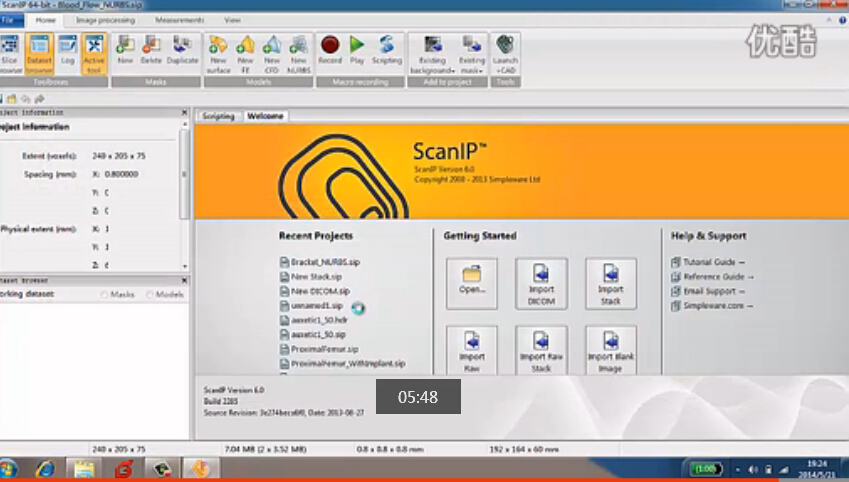This screenshot has width=849, height=482.
Task: Switch to Image processing ribbon tab
Action: (105, 20)
